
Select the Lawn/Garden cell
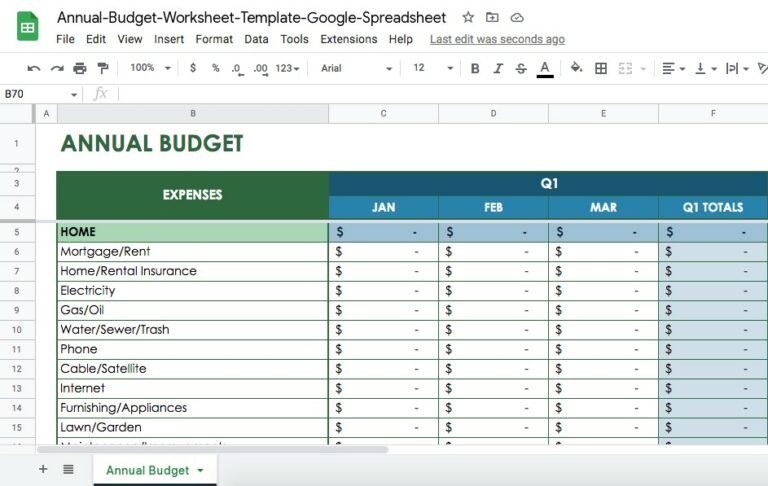[x=192, y=428]
